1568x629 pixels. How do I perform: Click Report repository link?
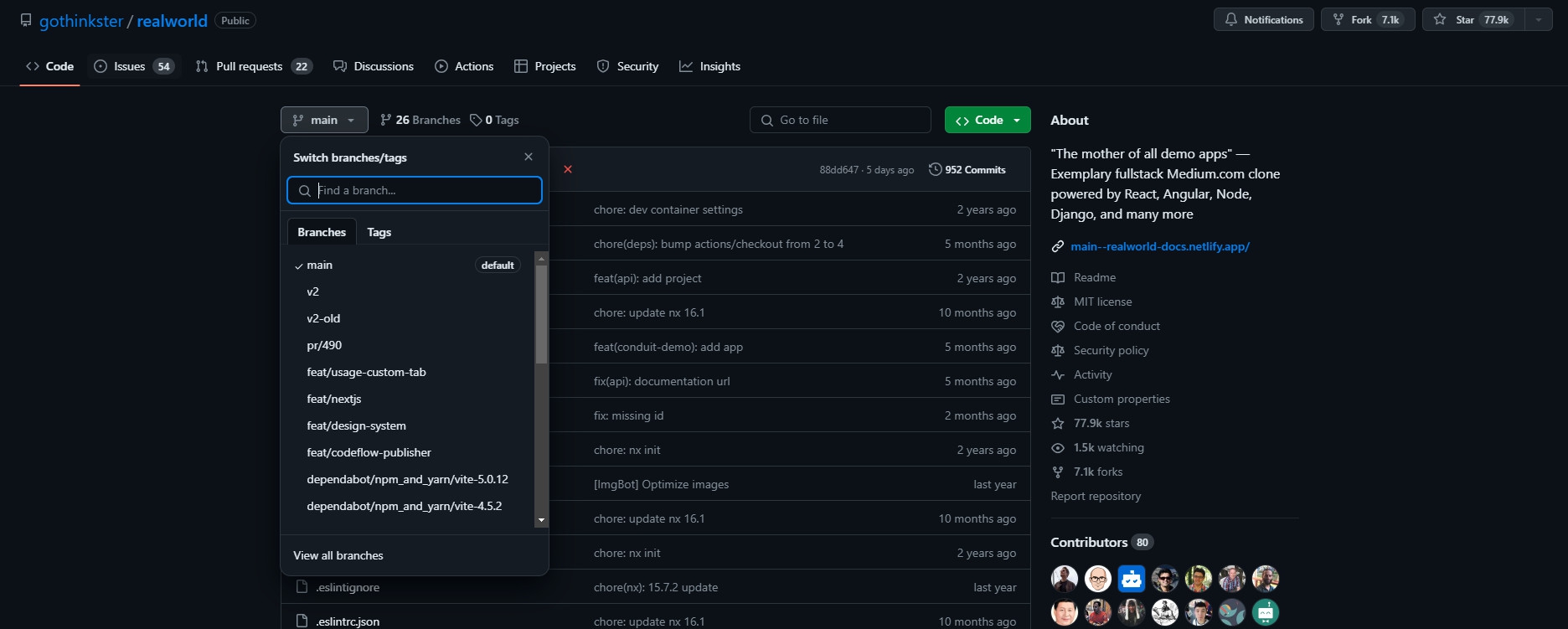(1096, 496)
